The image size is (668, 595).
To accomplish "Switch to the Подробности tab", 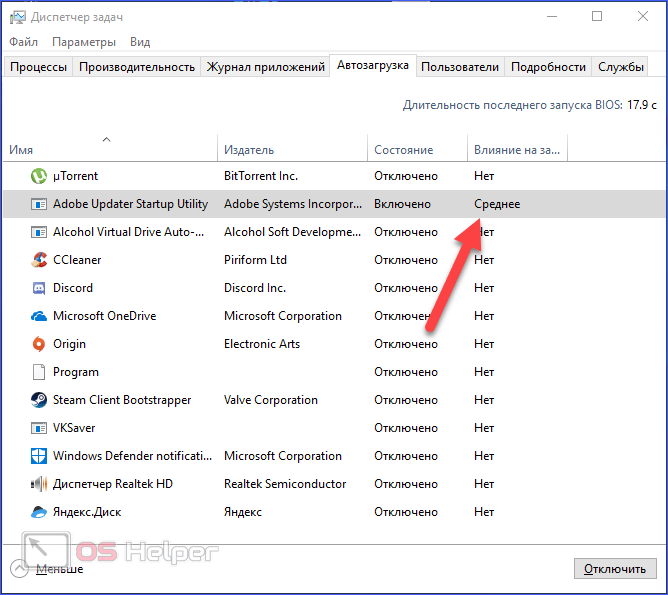I will 548,67.
